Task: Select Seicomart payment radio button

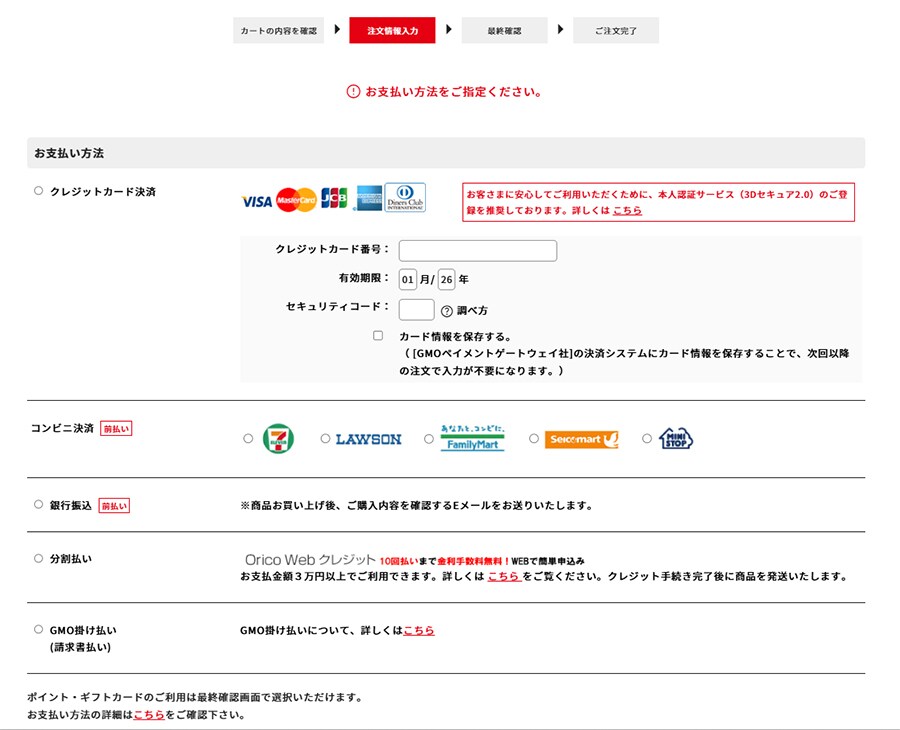Action: coord(534,438)
